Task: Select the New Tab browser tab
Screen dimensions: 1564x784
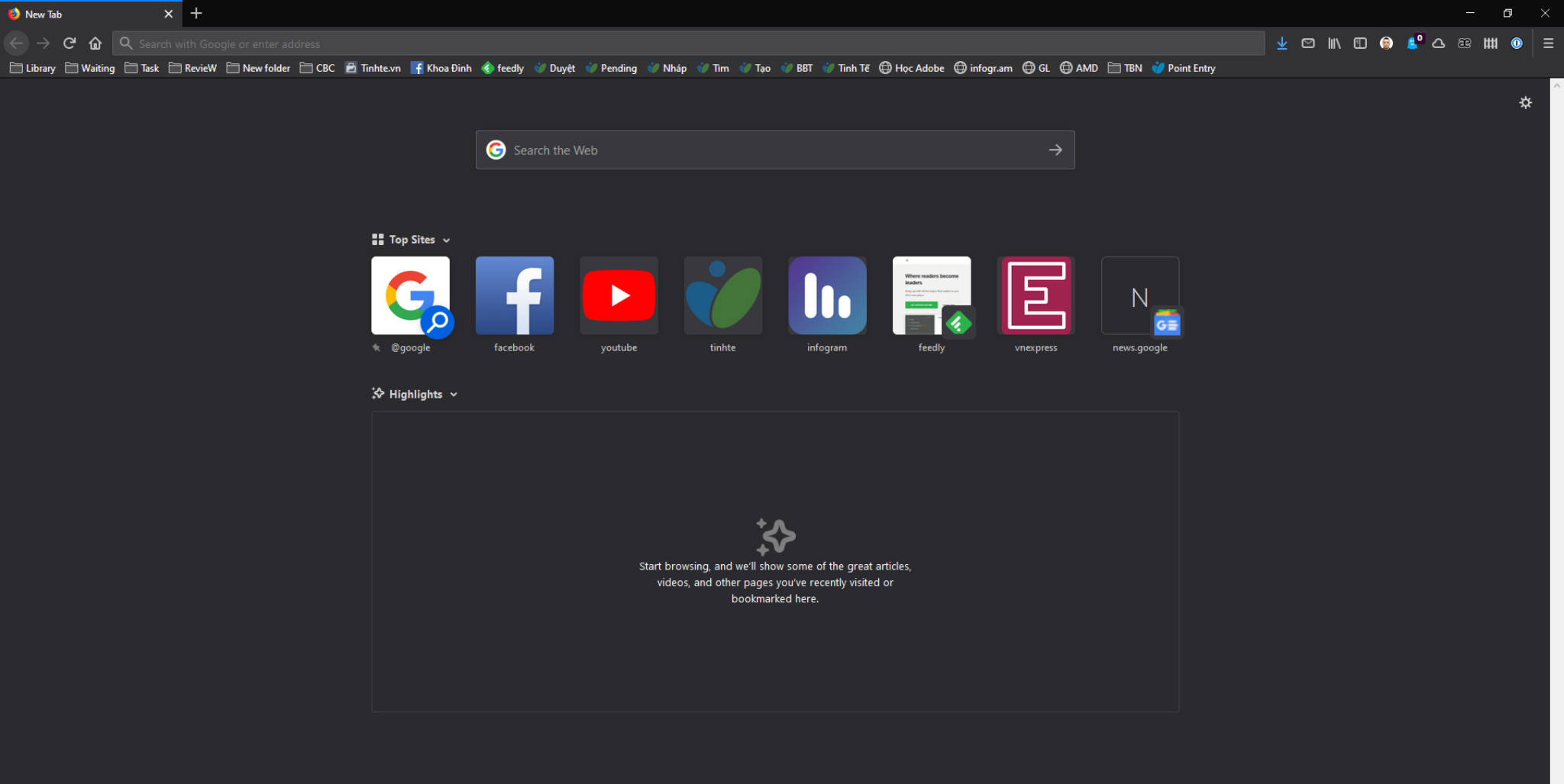Action: click(x=91, y=14)
